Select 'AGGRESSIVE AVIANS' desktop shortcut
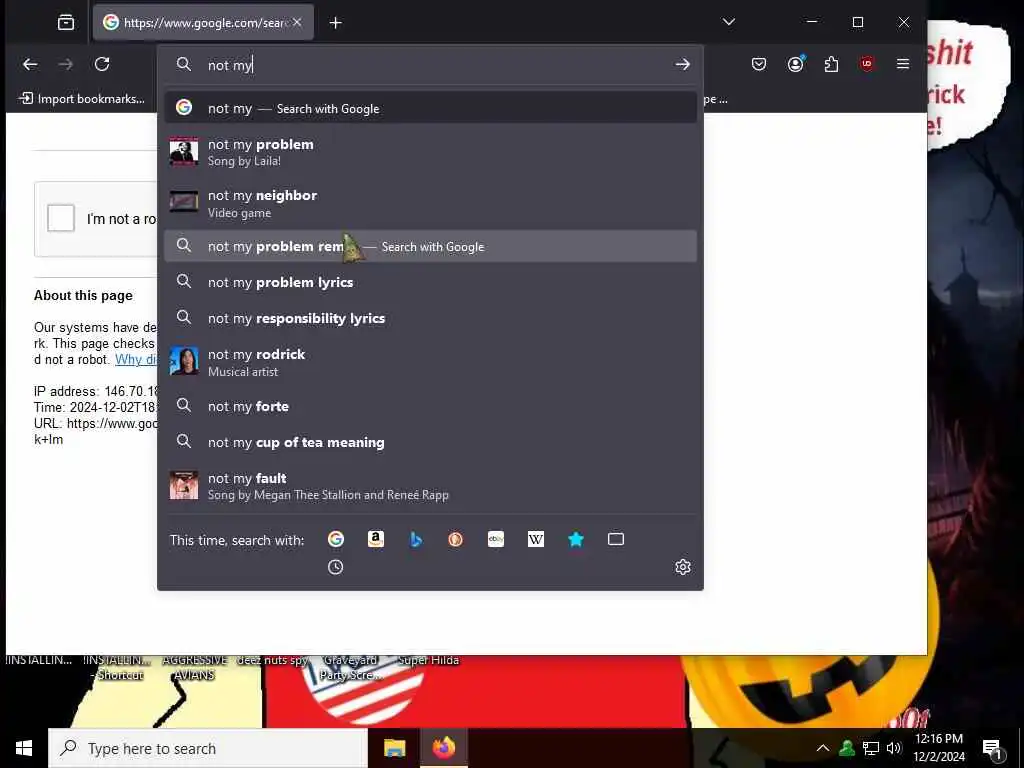 195,667
